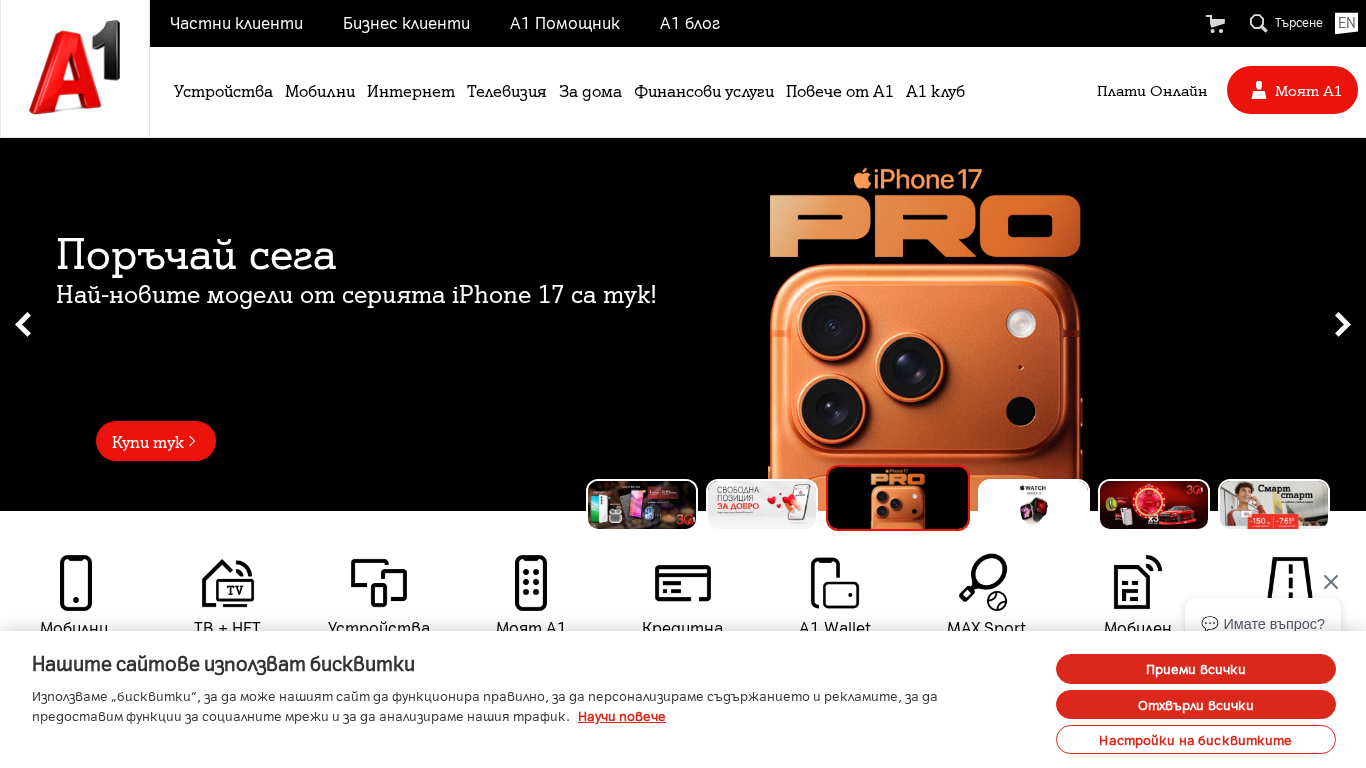Select the MAX Sport racket icon
Image resolution: width=1366 pixels, height=768 pixels.
[x=983, y=582]
